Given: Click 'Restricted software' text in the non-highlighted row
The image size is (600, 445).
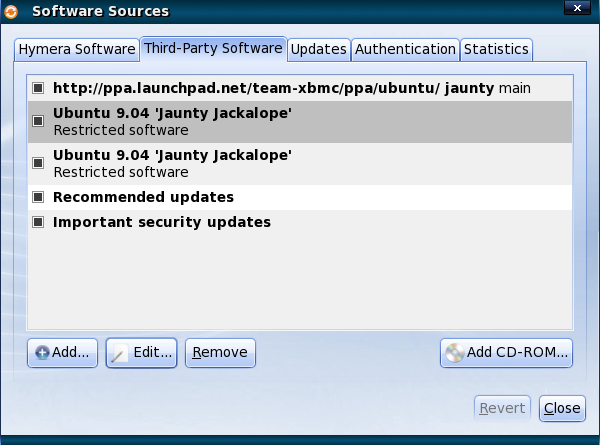Looking at the screenshot, I should click(x=121, y=173).
